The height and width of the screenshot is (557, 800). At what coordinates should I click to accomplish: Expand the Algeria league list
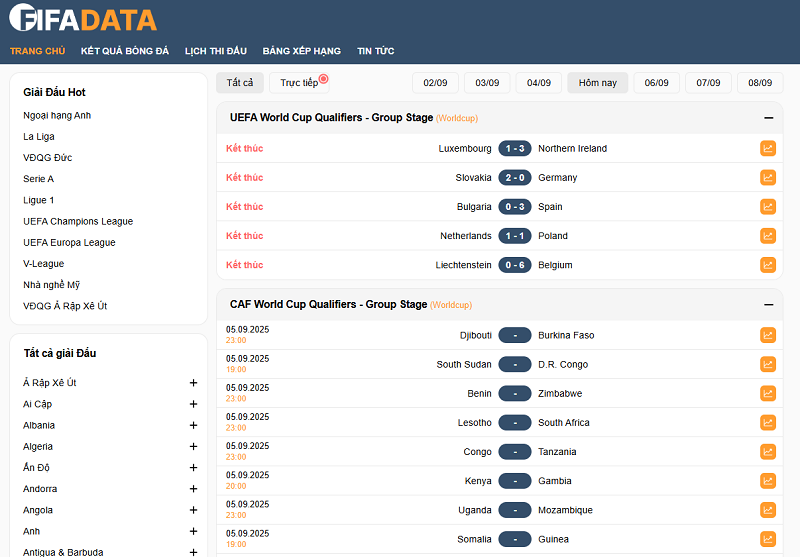(193, 446)
